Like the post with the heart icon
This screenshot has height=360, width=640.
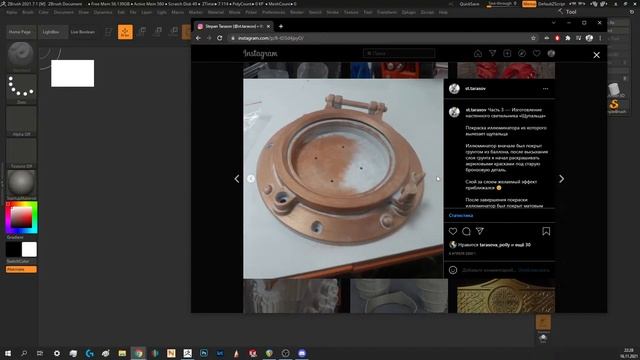[453, 231]
